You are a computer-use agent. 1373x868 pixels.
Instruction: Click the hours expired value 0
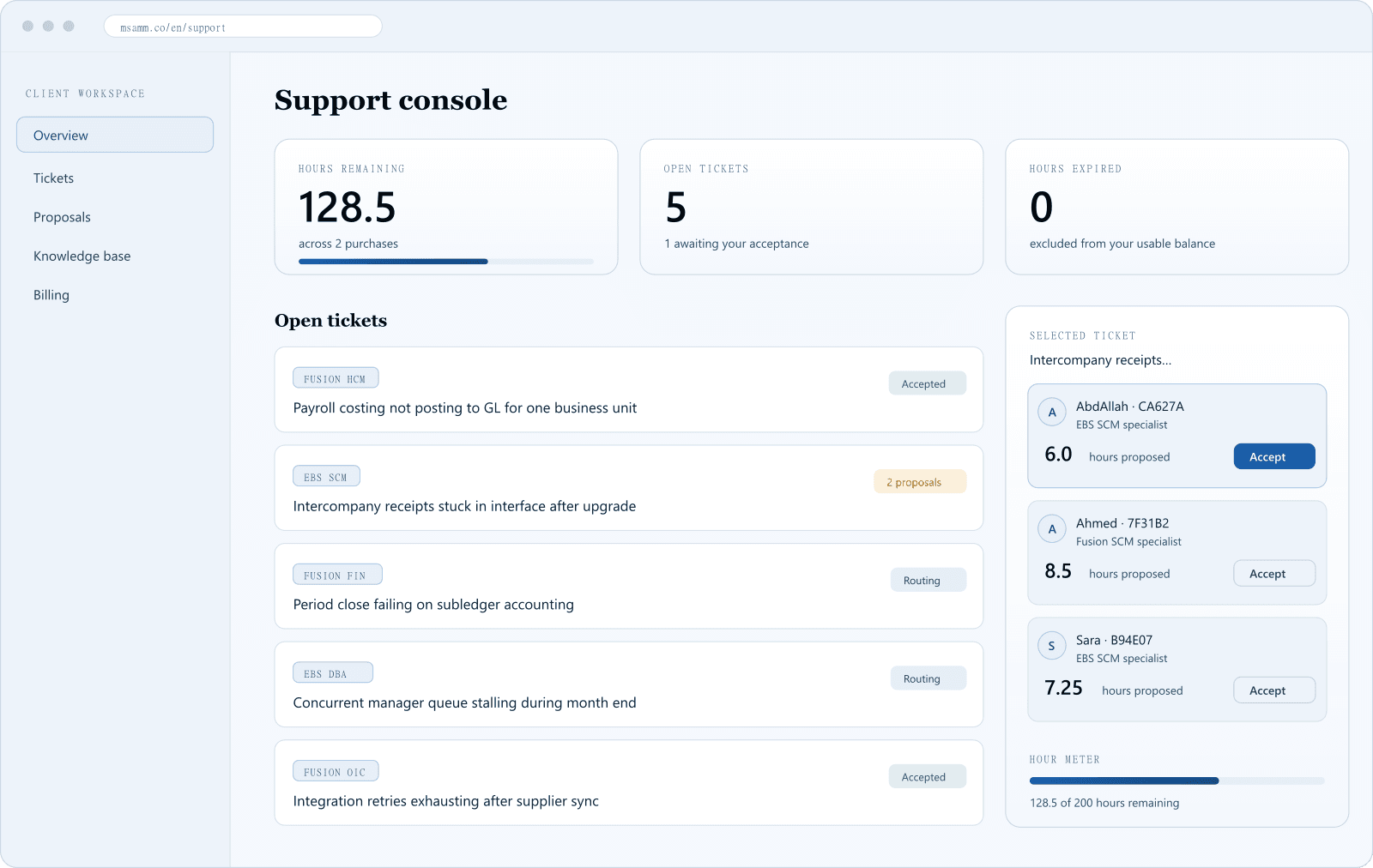click(1042, 208)
